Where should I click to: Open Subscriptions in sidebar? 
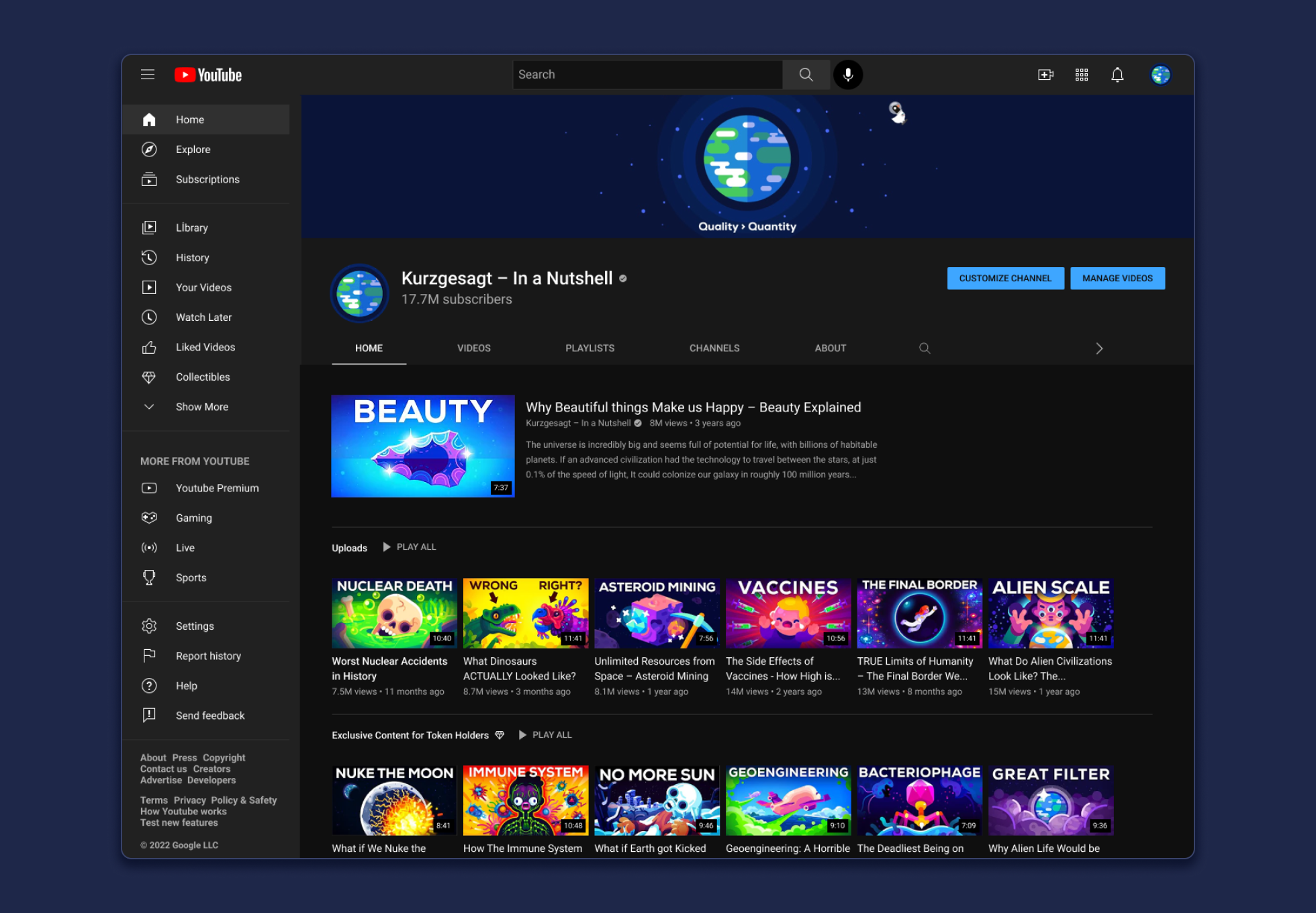206,179
